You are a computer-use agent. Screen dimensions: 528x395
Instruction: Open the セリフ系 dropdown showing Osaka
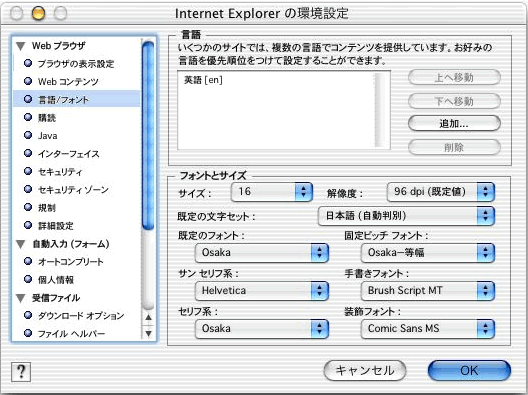[x=262, y=329]
